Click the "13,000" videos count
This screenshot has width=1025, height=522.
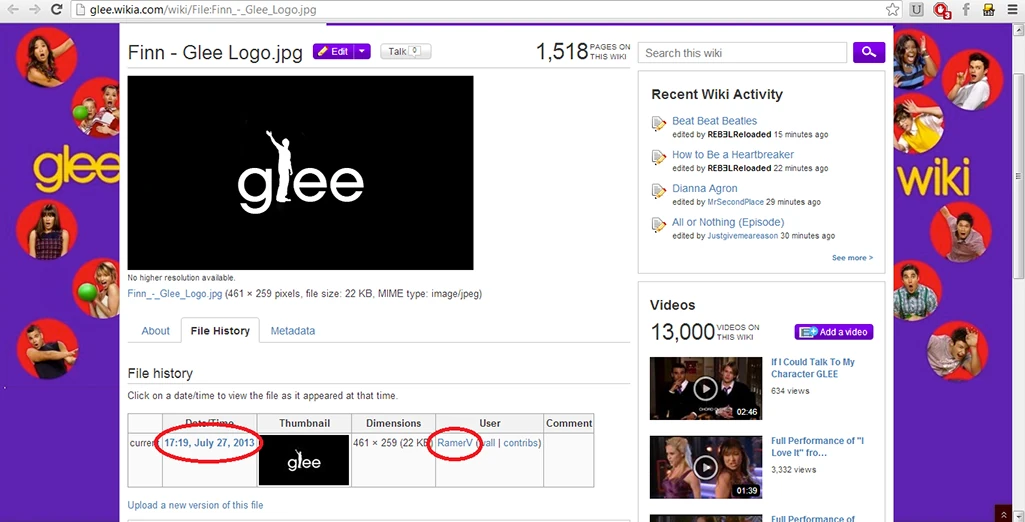click(x=682, y=332)
